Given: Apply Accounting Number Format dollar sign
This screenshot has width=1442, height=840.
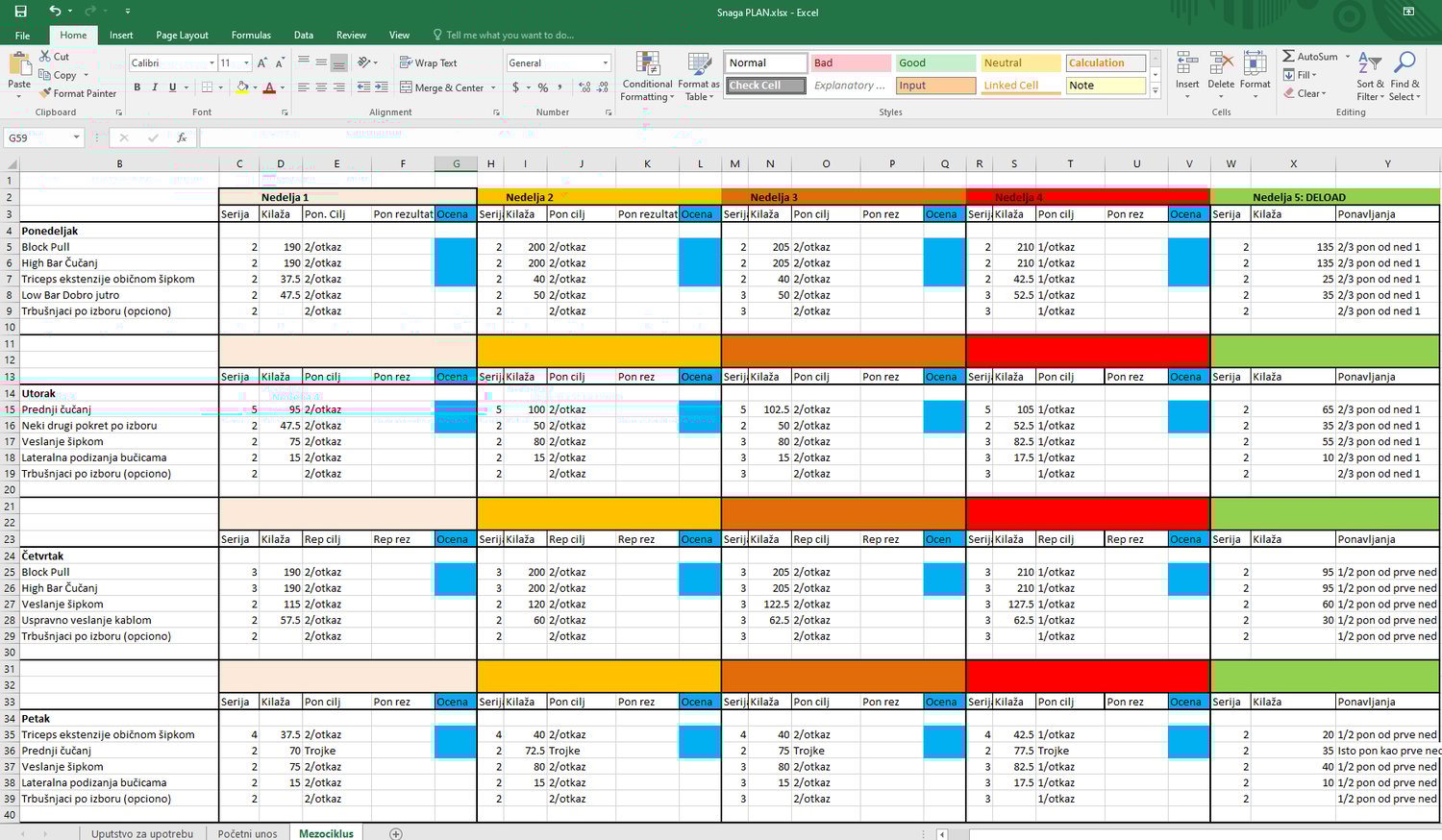Looking at the screenshot, I should coord(516,87).
